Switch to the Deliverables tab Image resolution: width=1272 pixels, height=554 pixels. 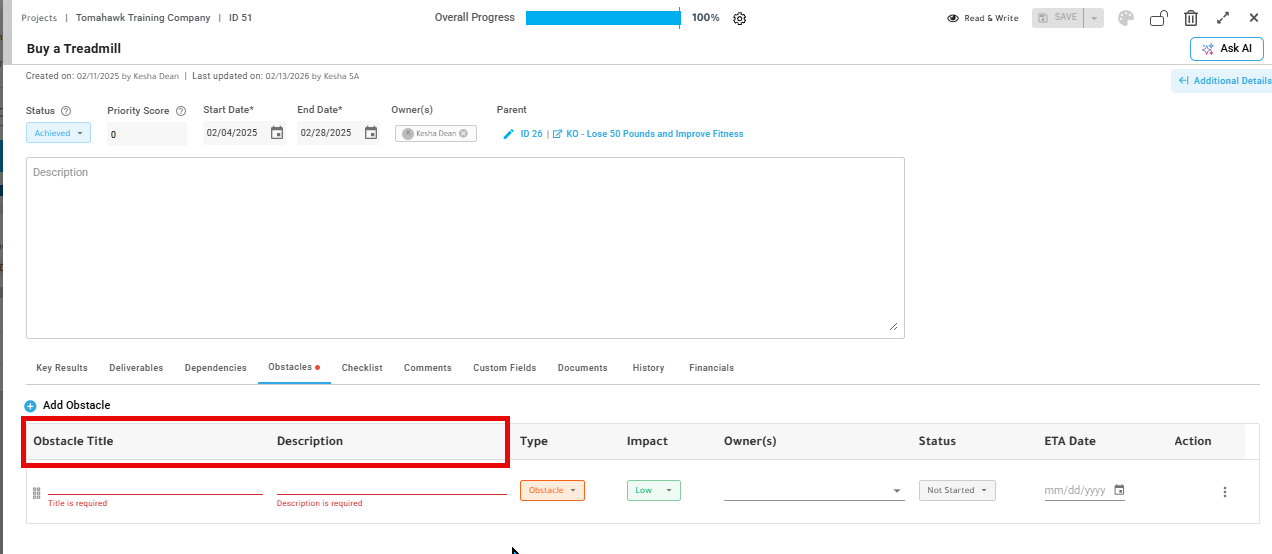(136, 368)
